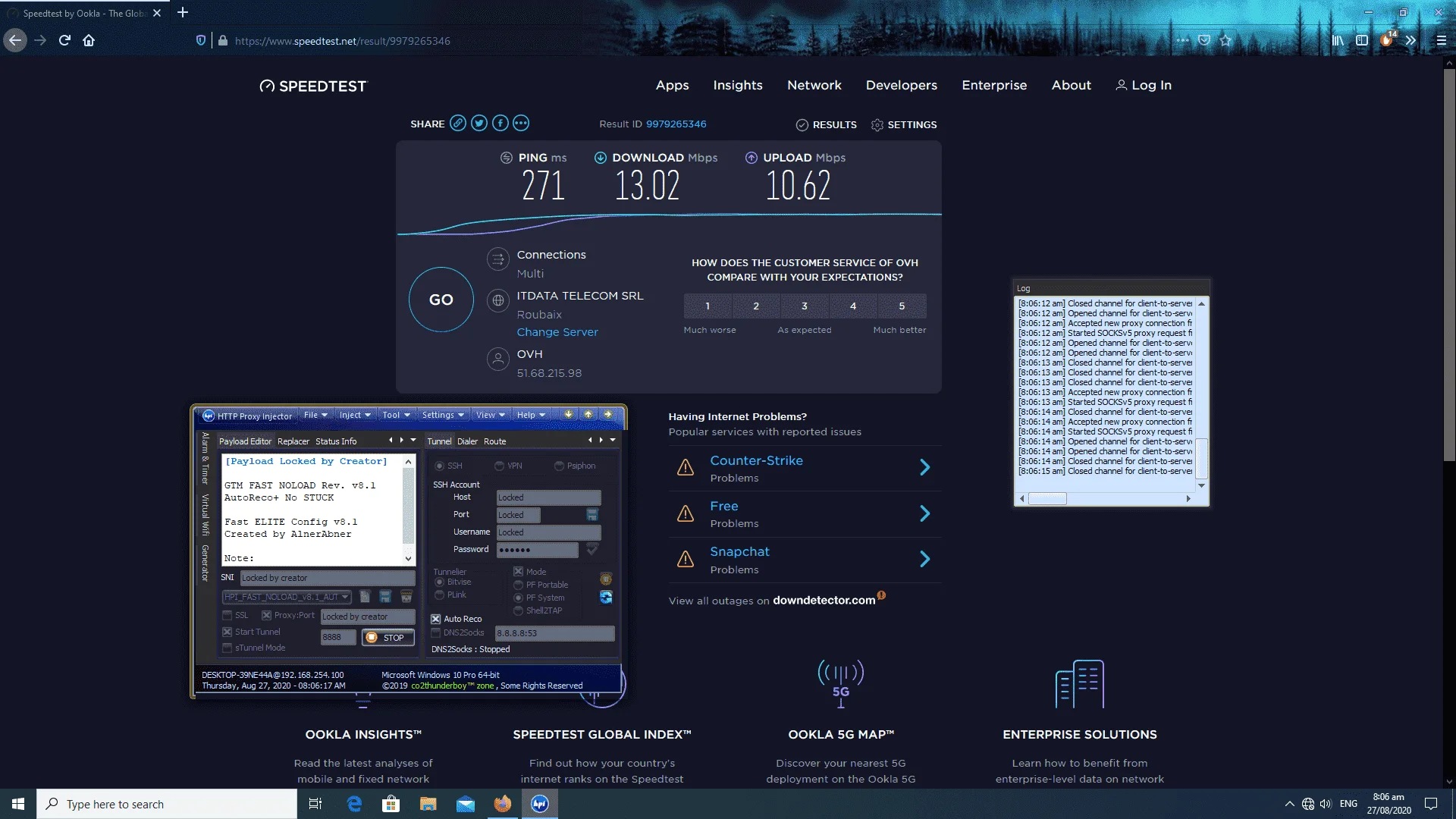The height and width of the screenshot is (819, 1456).
Task: Open the Help dropdown menu in HPI
Action: (531, 415)
